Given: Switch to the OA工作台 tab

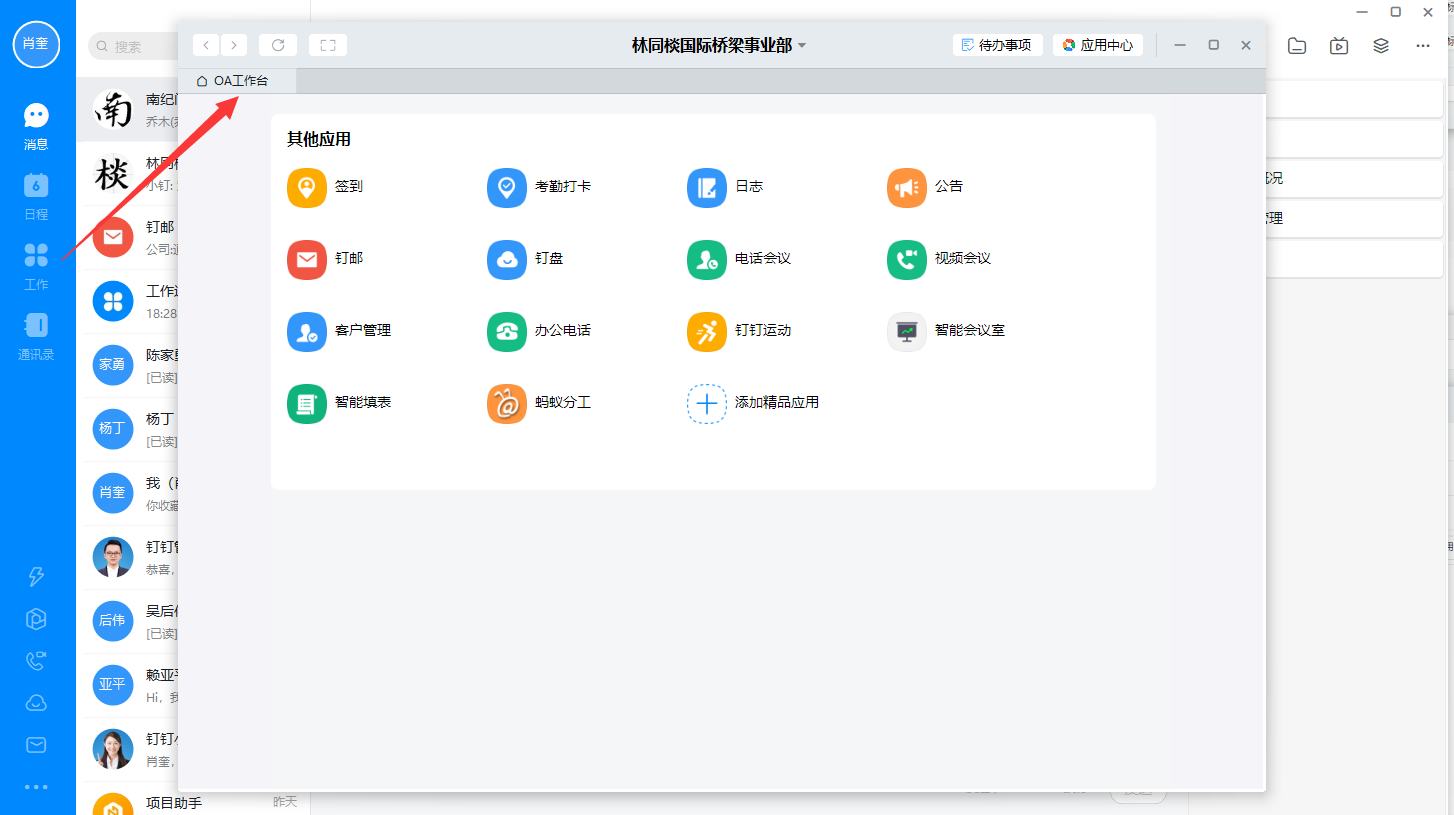Looking at the screenshot, I should [x=237, y=81].
